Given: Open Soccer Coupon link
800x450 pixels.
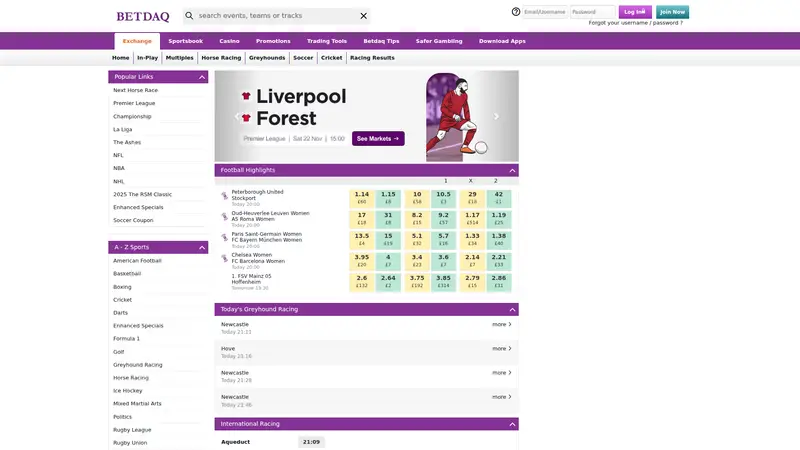Looking at the screenshot, I should click(133, 220).
